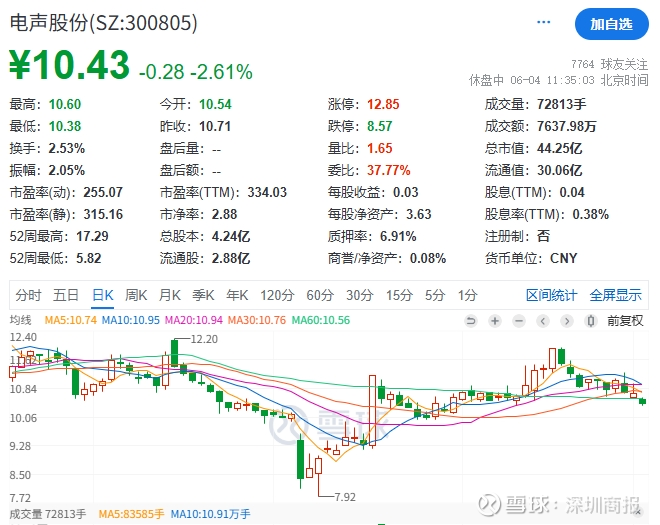Click the MA5:10.74 moving average label
This screenshot has width=660, height=525.
(71, 320)
